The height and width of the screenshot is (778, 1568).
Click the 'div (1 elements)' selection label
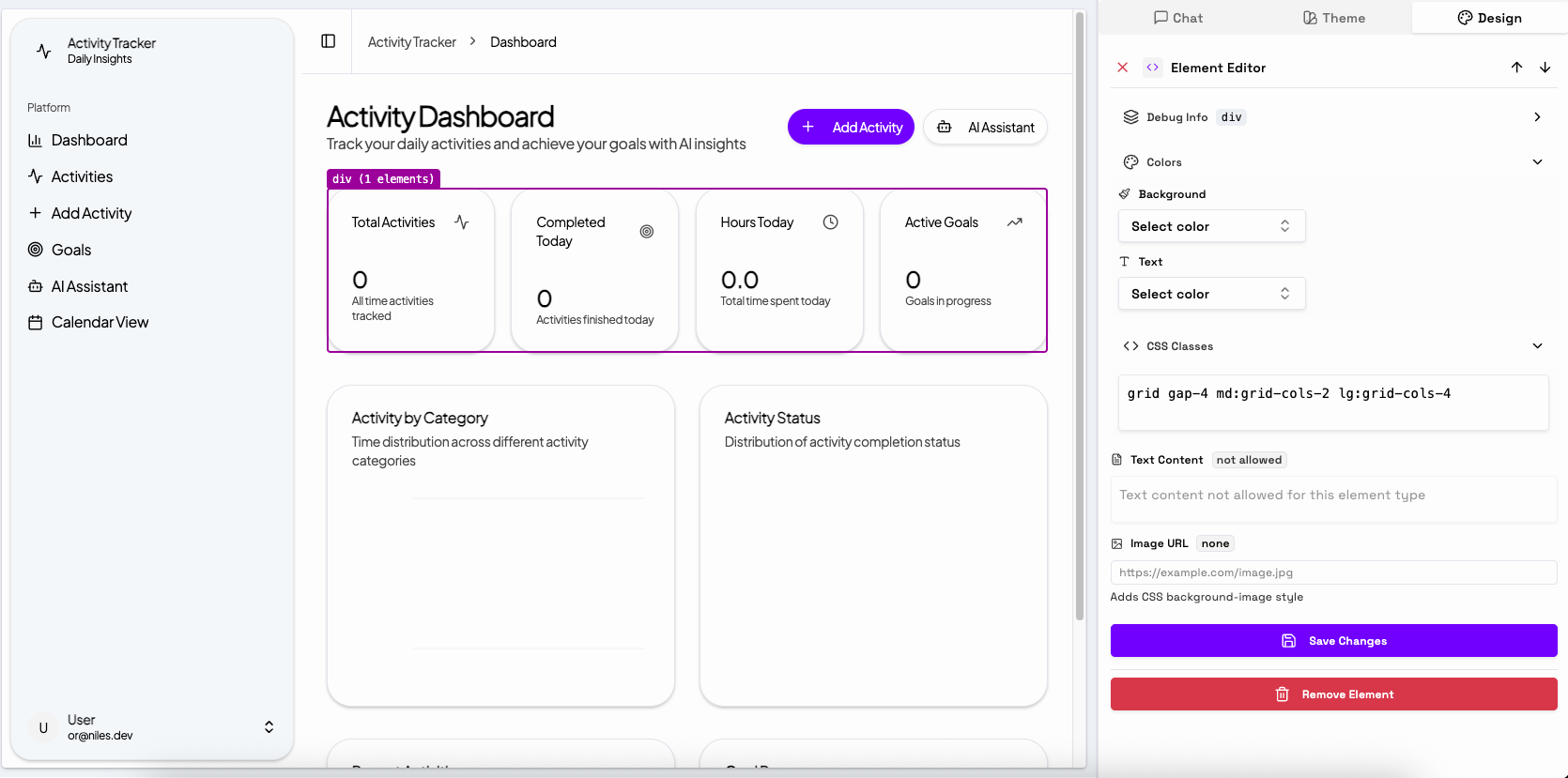383,178
